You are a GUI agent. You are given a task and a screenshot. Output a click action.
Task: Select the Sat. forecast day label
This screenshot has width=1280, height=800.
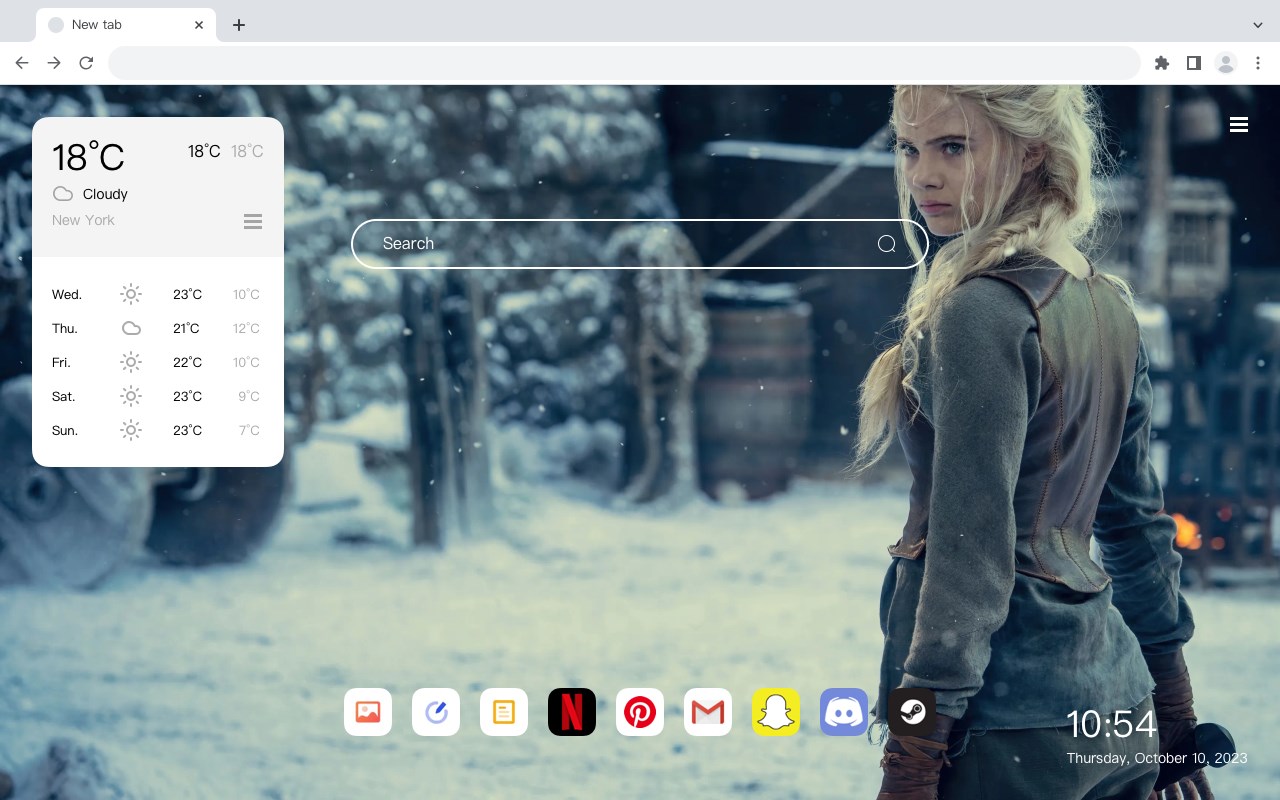click(x=64, y=397)
